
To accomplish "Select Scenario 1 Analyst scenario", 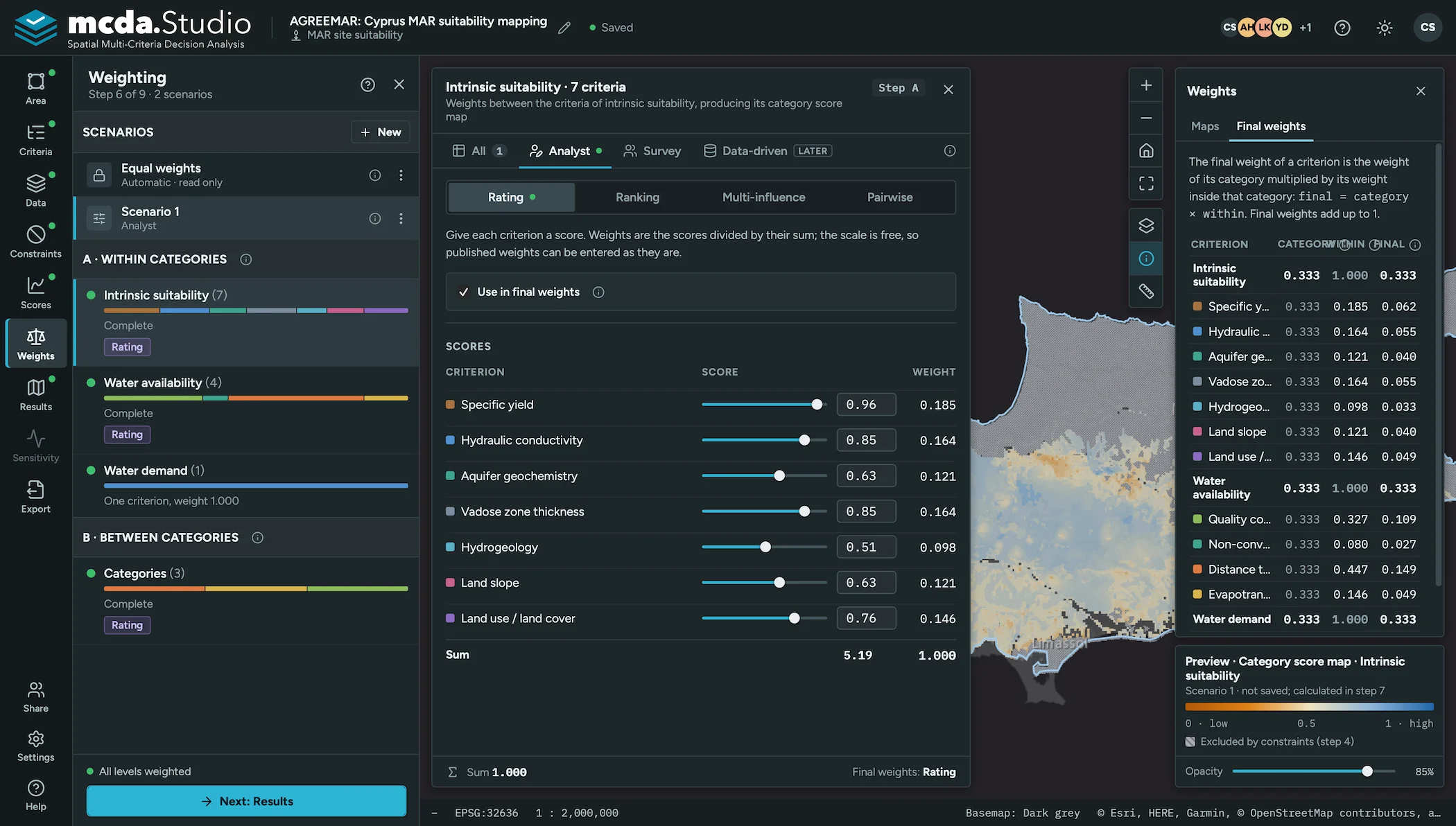I will [247, 218].
